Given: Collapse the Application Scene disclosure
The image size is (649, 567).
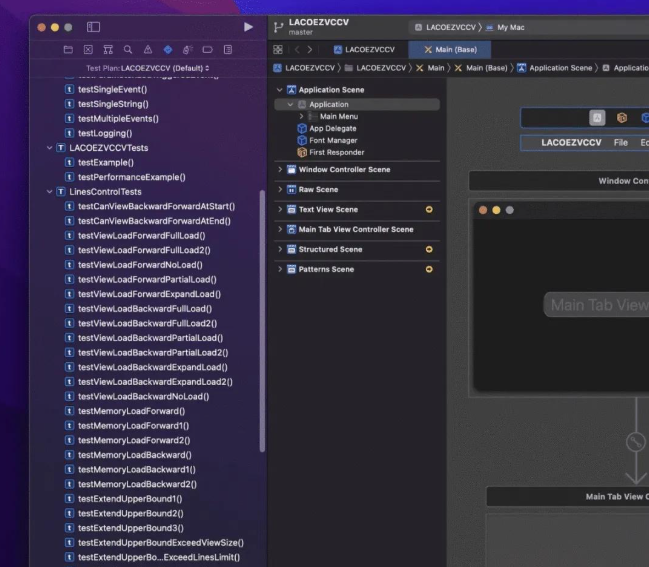Looking at the screenshot, I should coord(280,90).
